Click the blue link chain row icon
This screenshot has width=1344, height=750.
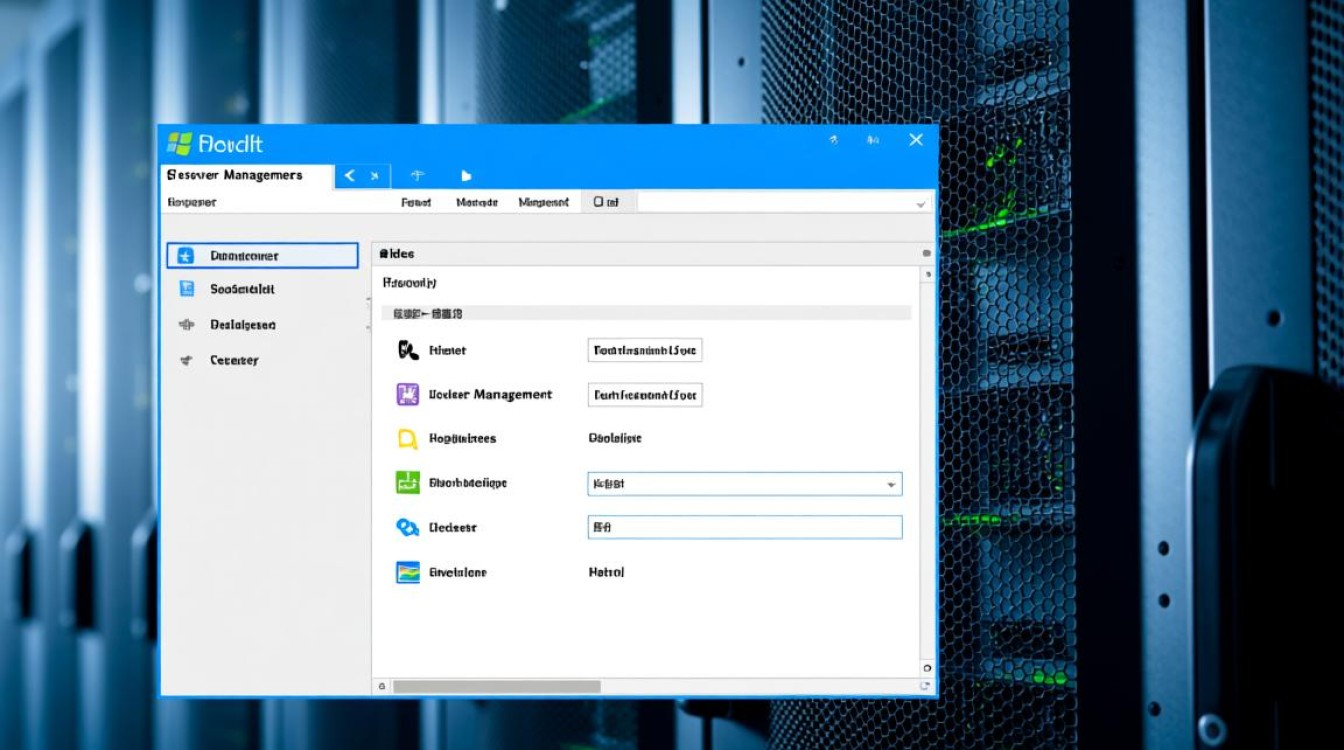click(x=408, y=527)
